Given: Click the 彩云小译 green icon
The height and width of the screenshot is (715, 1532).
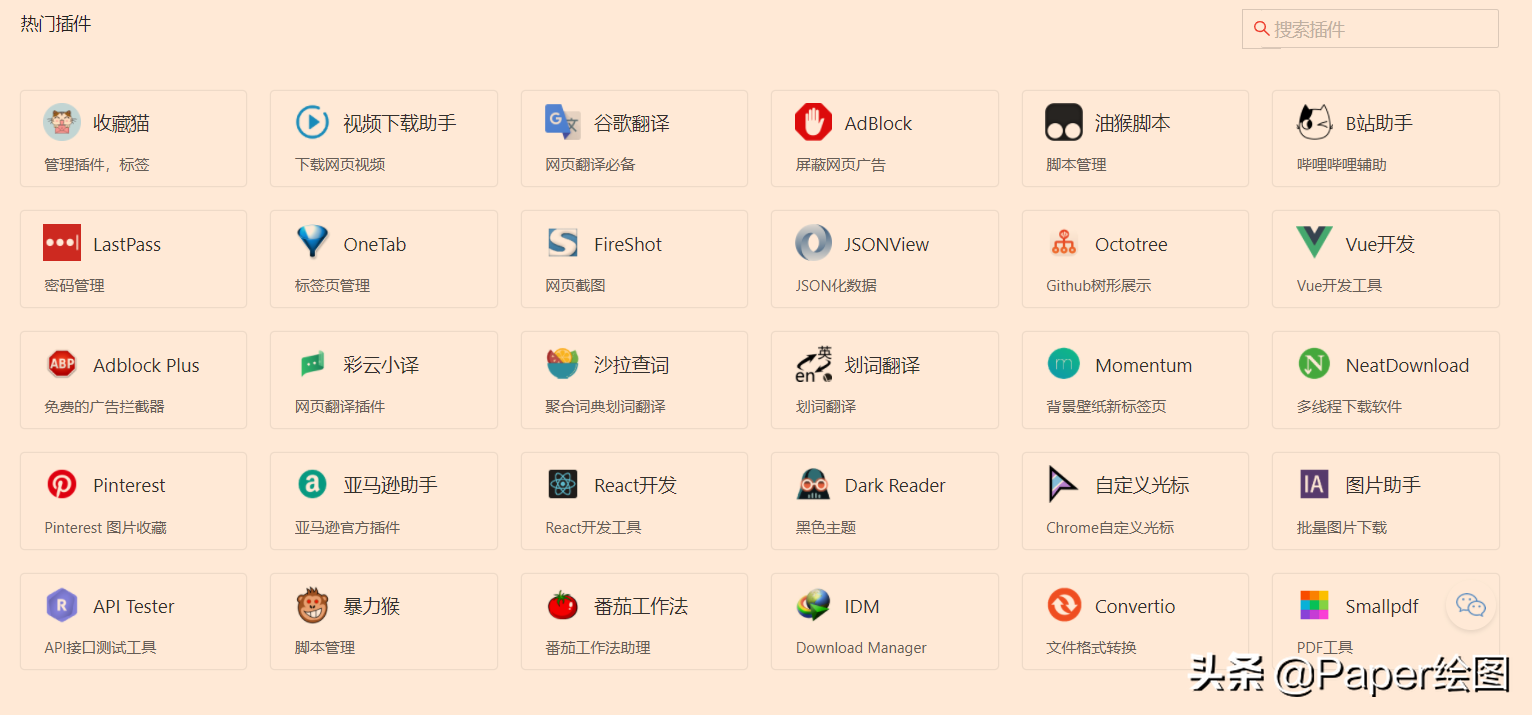Looking at the screenshot, I should tap(313, 365).
